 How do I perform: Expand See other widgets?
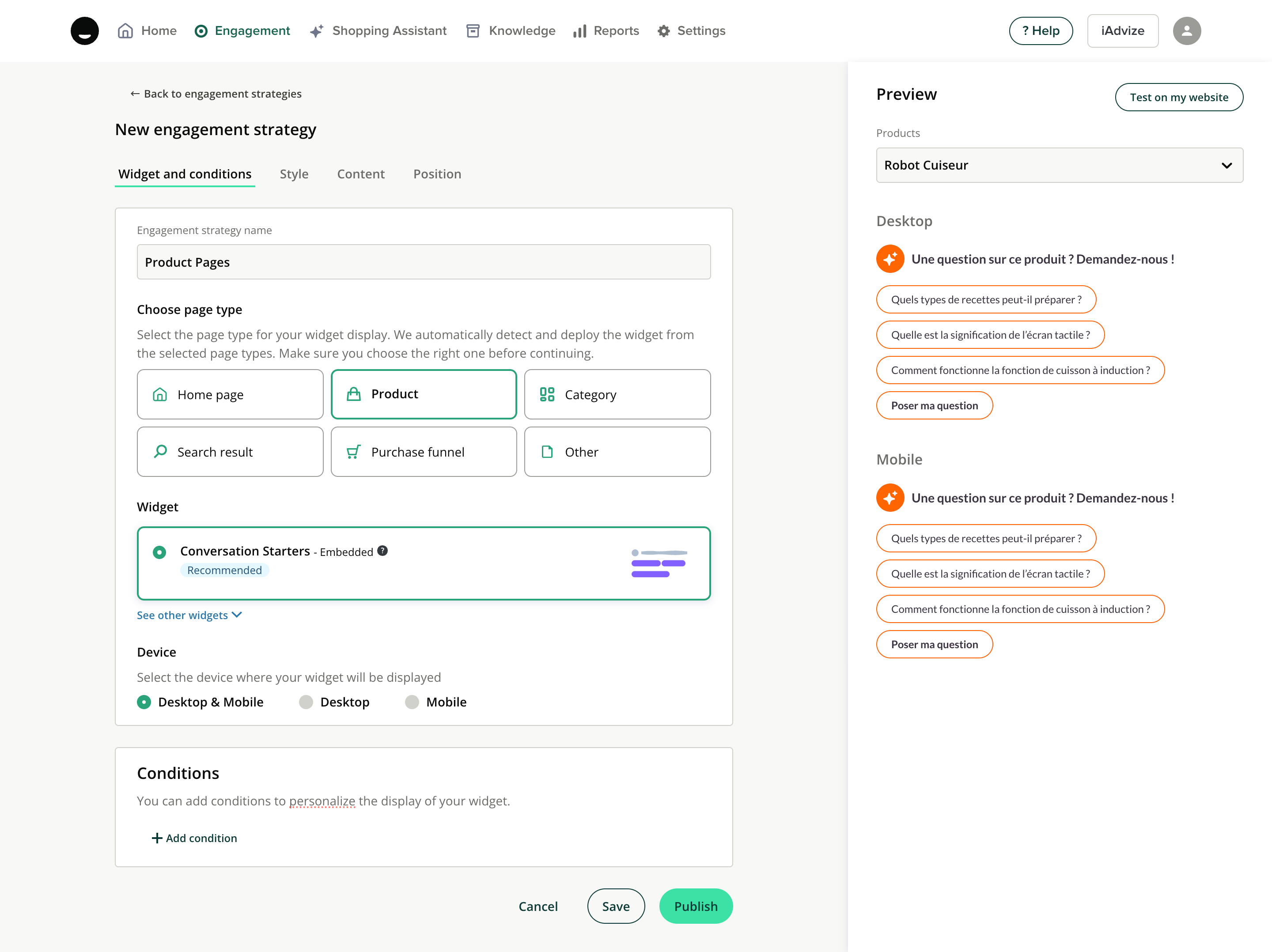tap(189, 615)
